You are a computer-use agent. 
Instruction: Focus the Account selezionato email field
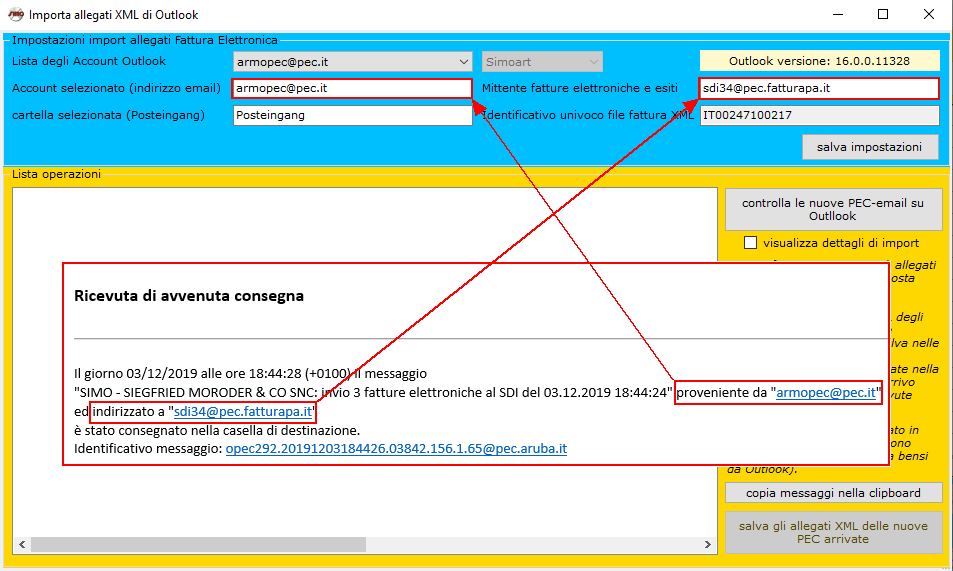351,88
